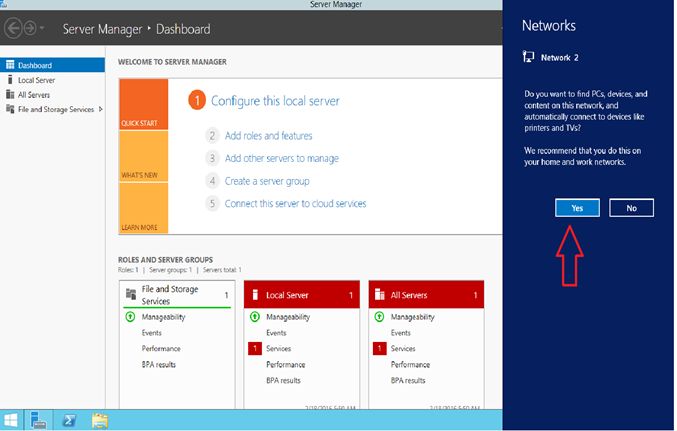
Task: Click the File and Storage Services sidebar icon
Action: coord(10,109)
